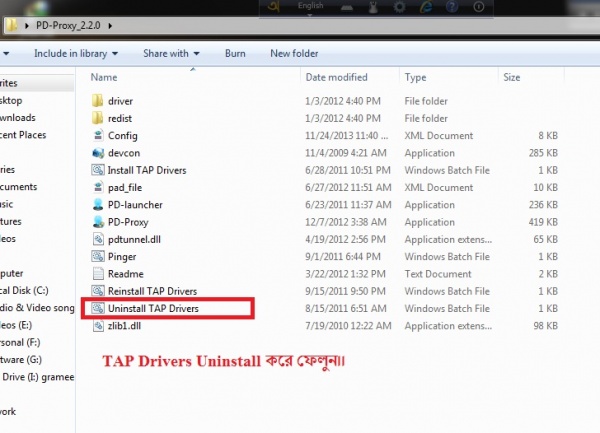Open Drive (I:) gramee in navigation pane
The width and height of the screenshot is (600, 433).
38,377
